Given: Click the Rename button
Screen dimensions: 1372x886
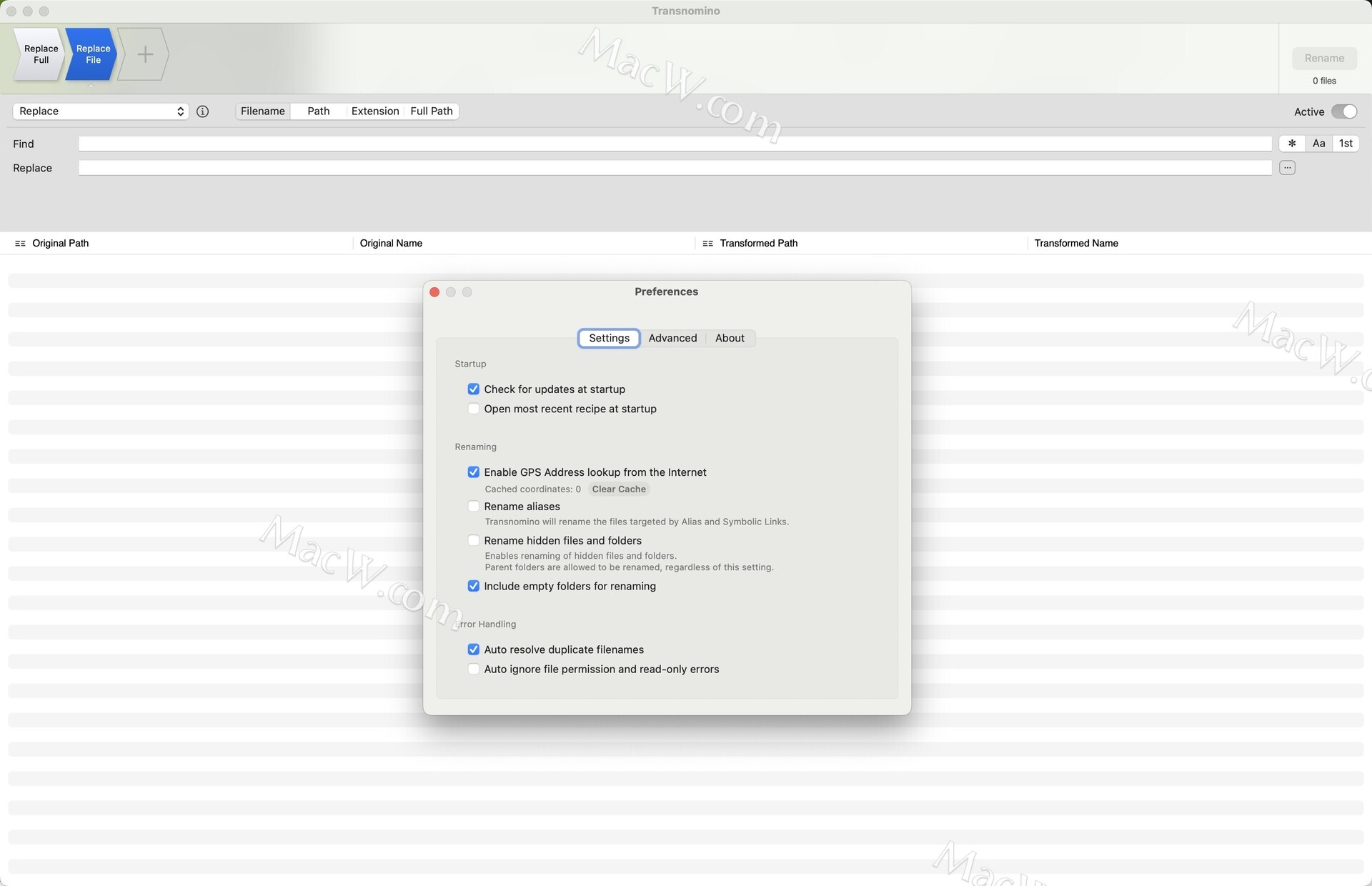Looking at the screenshot, I should 1324,59.
